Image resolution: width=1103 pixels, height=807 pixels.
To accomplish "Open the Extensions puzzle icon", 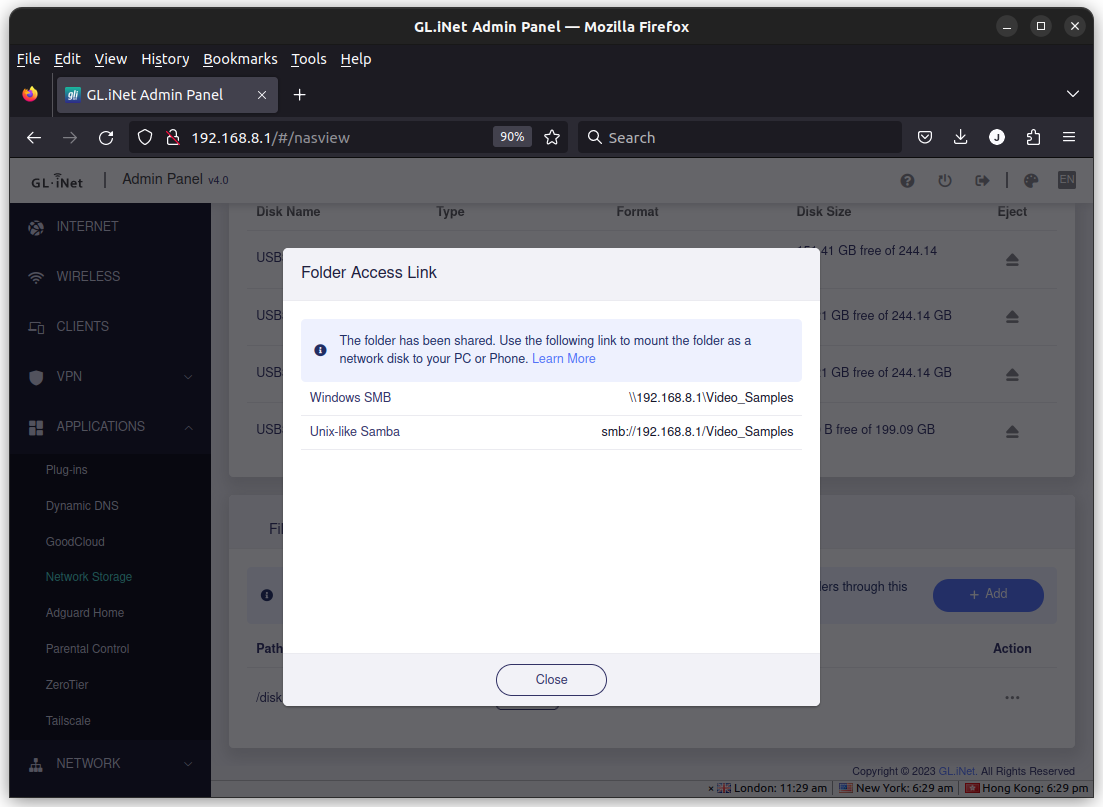I will pyautogui.click(x=1033, y=138).
